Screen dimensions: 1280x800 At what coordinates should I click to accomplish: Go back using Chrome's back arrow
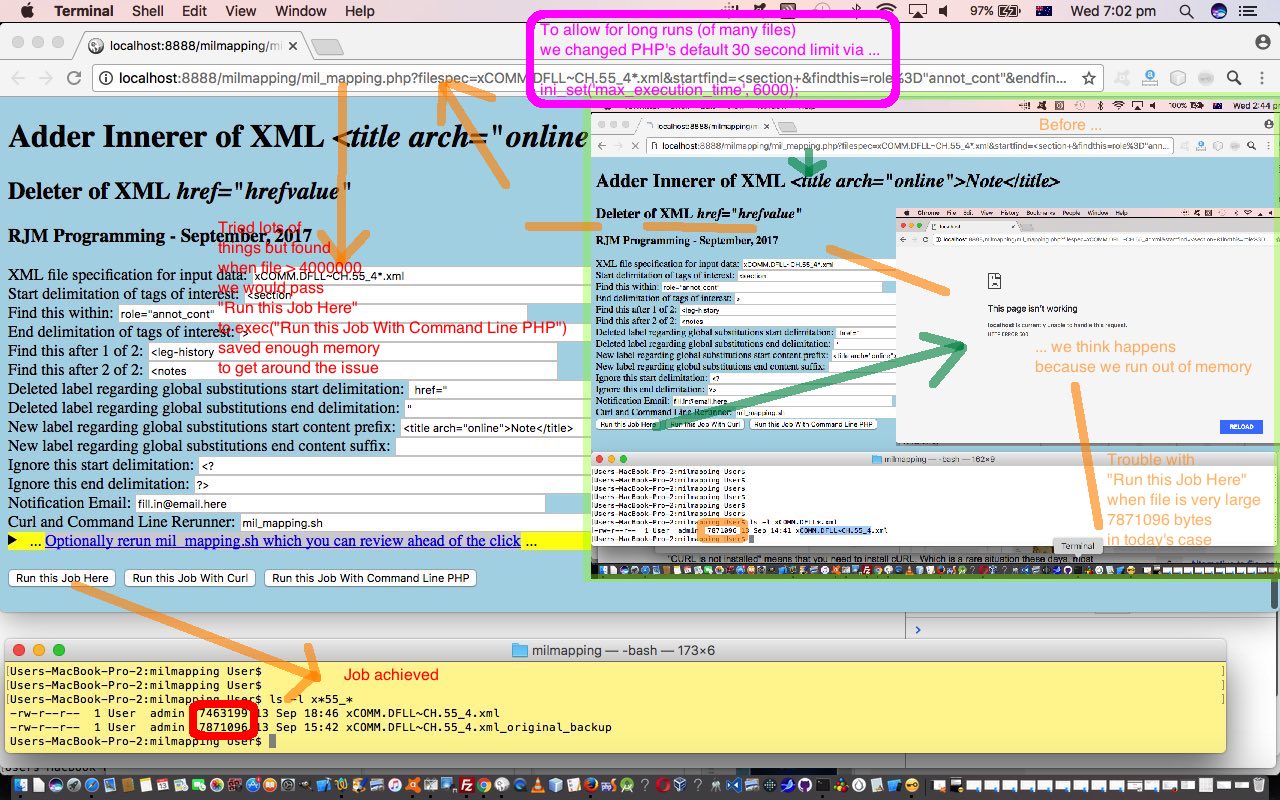click(18, 78)
